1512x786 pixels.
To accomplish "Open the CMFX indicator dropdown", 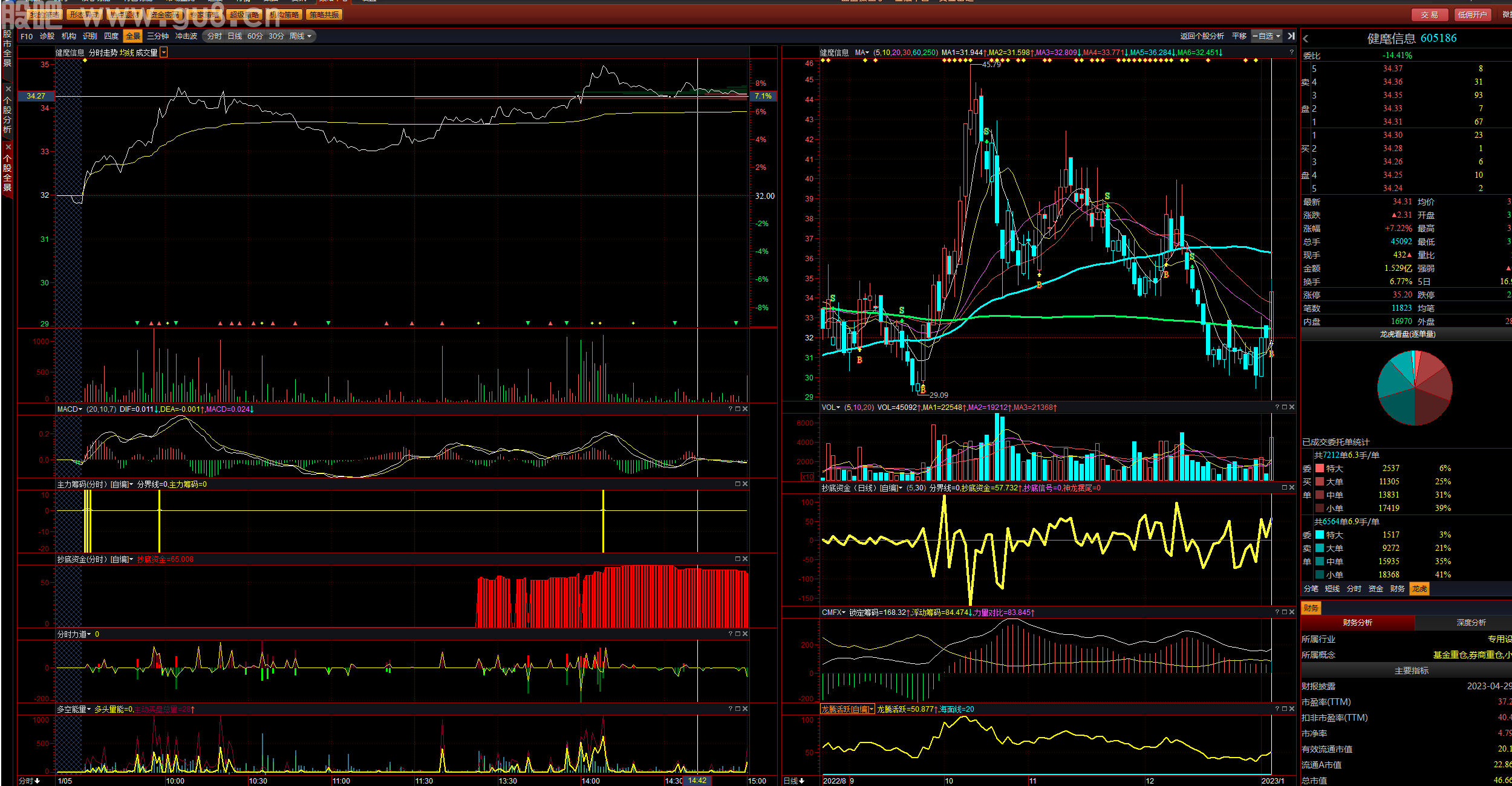I will click(x=834, y=612).
